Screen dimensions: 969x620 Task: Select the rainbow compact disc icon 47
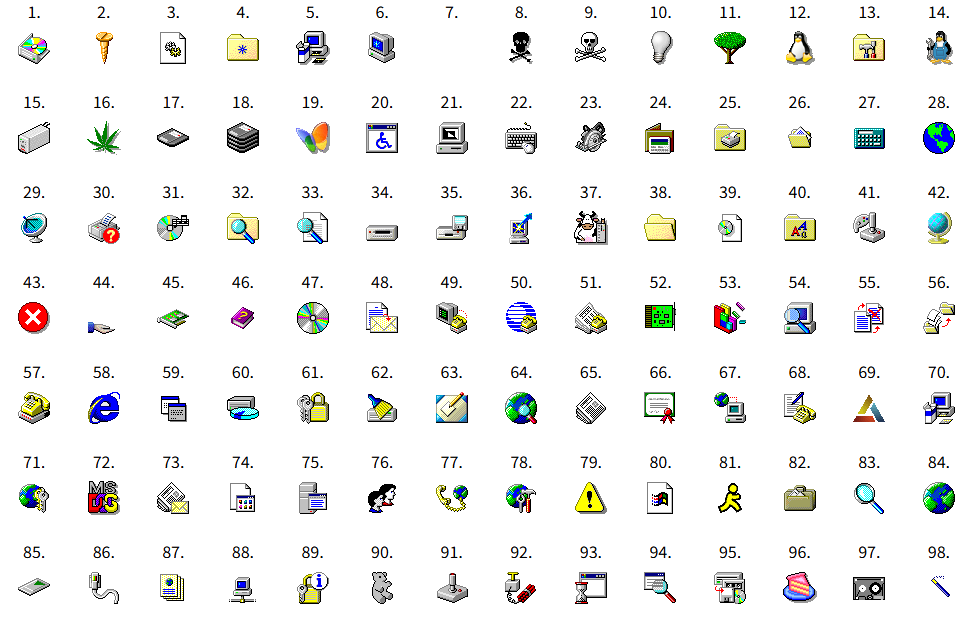coord(313,318)
